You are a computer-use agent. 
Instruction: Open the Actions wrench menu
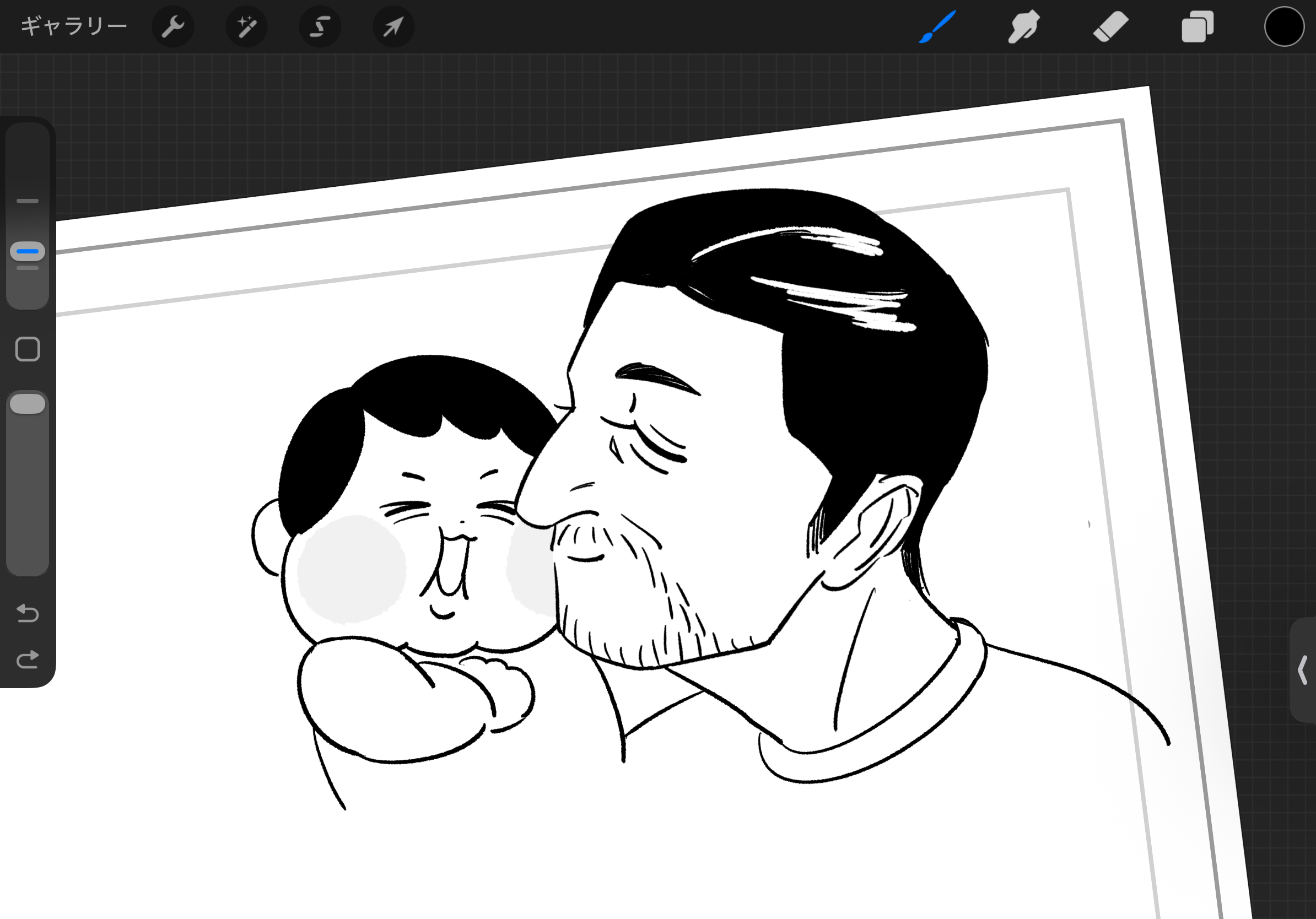click(172, 26)
